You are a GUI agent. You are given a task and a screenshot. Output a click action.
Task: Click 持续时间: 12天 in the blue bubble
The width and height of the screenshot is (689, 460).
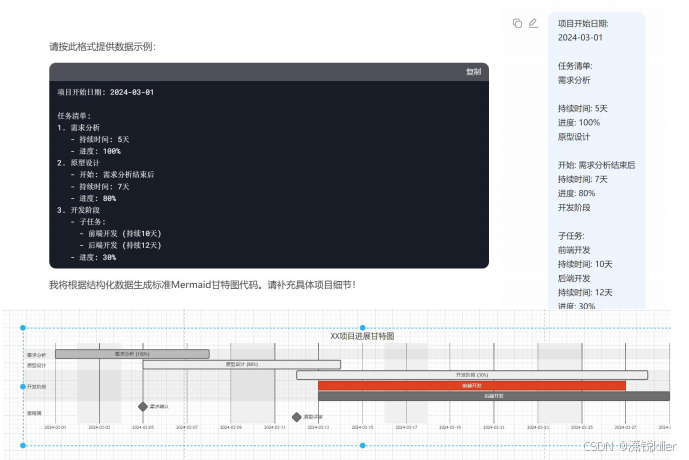pyautogui.click(x=585, y=293)
